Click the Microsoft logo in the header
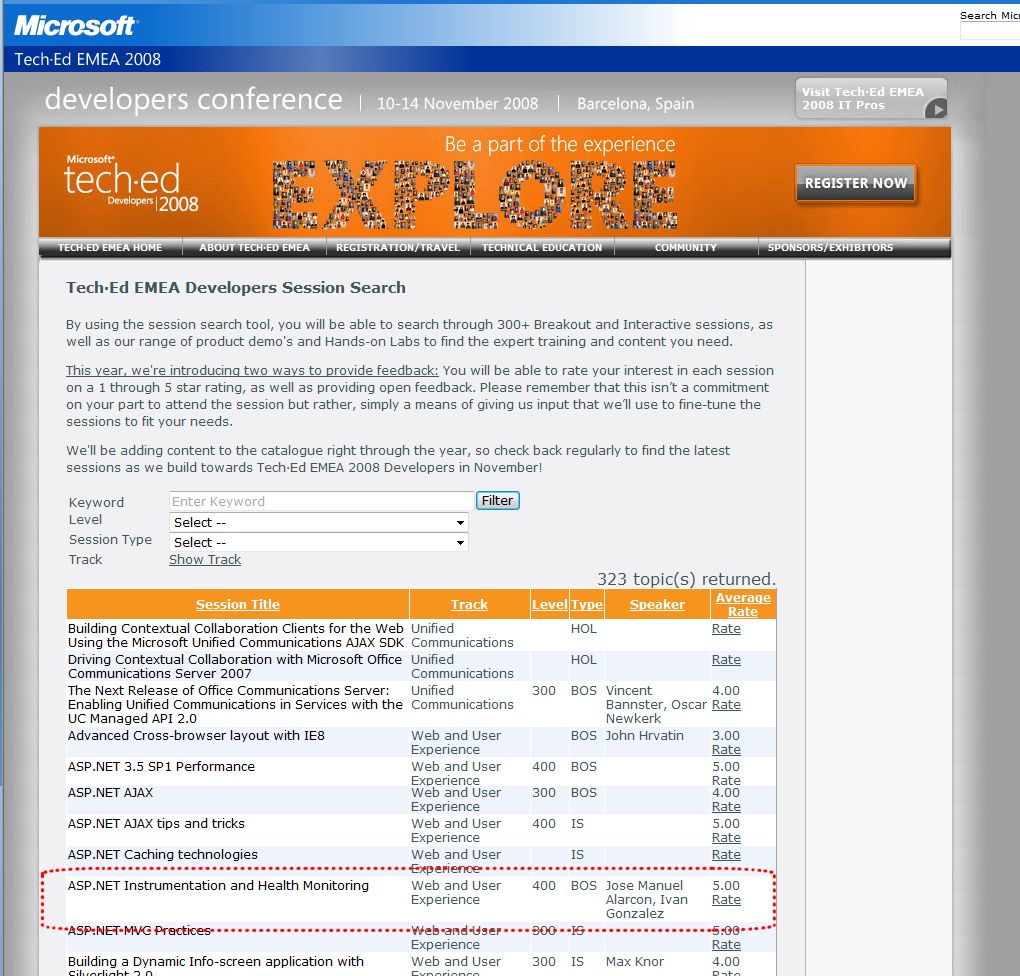1020x976 pixels. pyautogui.click(x=74, y=25)
